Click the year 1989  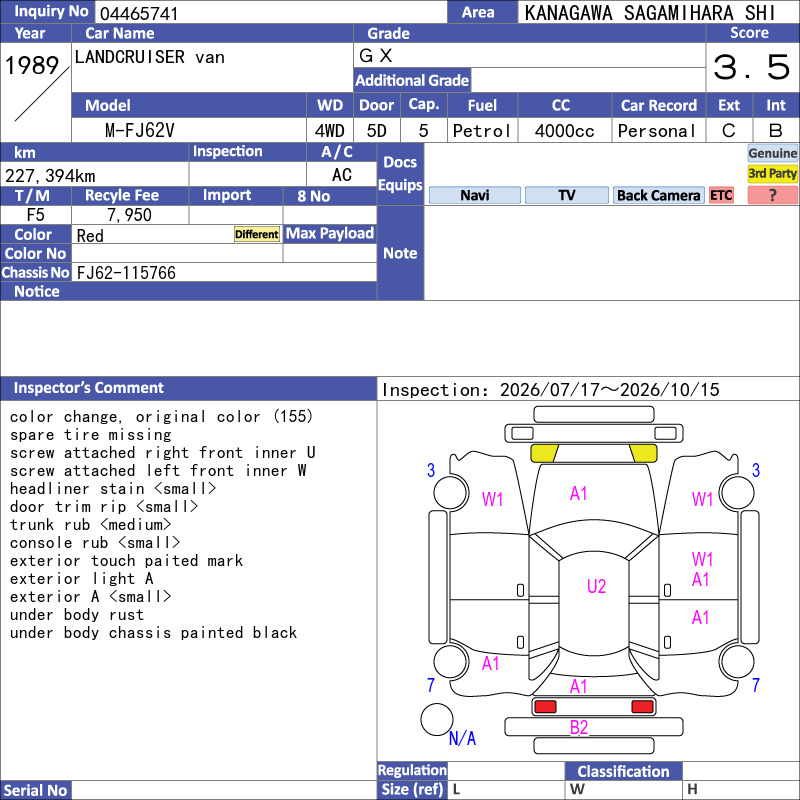[32, 65]
